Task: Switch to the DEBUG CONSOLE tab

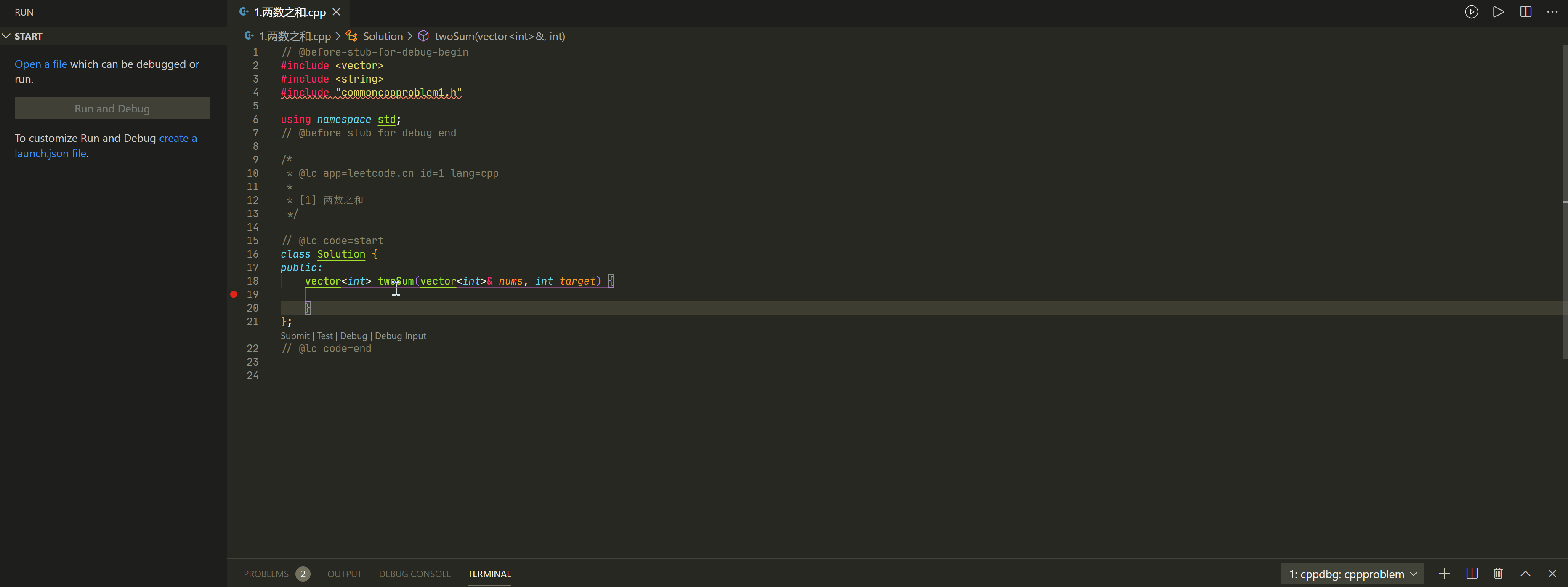Action: 415,573
